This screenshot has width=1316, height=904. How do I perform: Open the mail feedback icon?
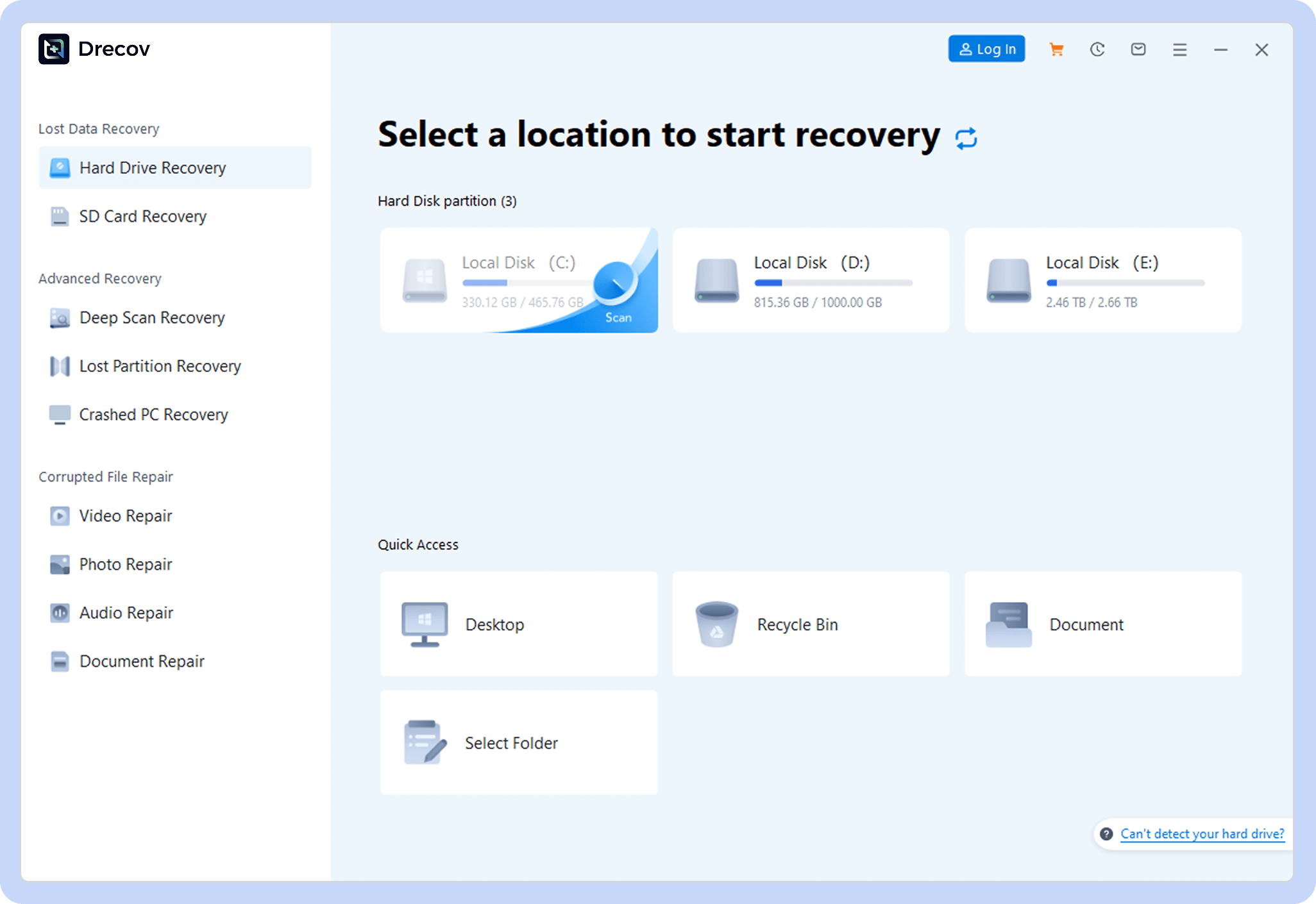(1138, 49)
